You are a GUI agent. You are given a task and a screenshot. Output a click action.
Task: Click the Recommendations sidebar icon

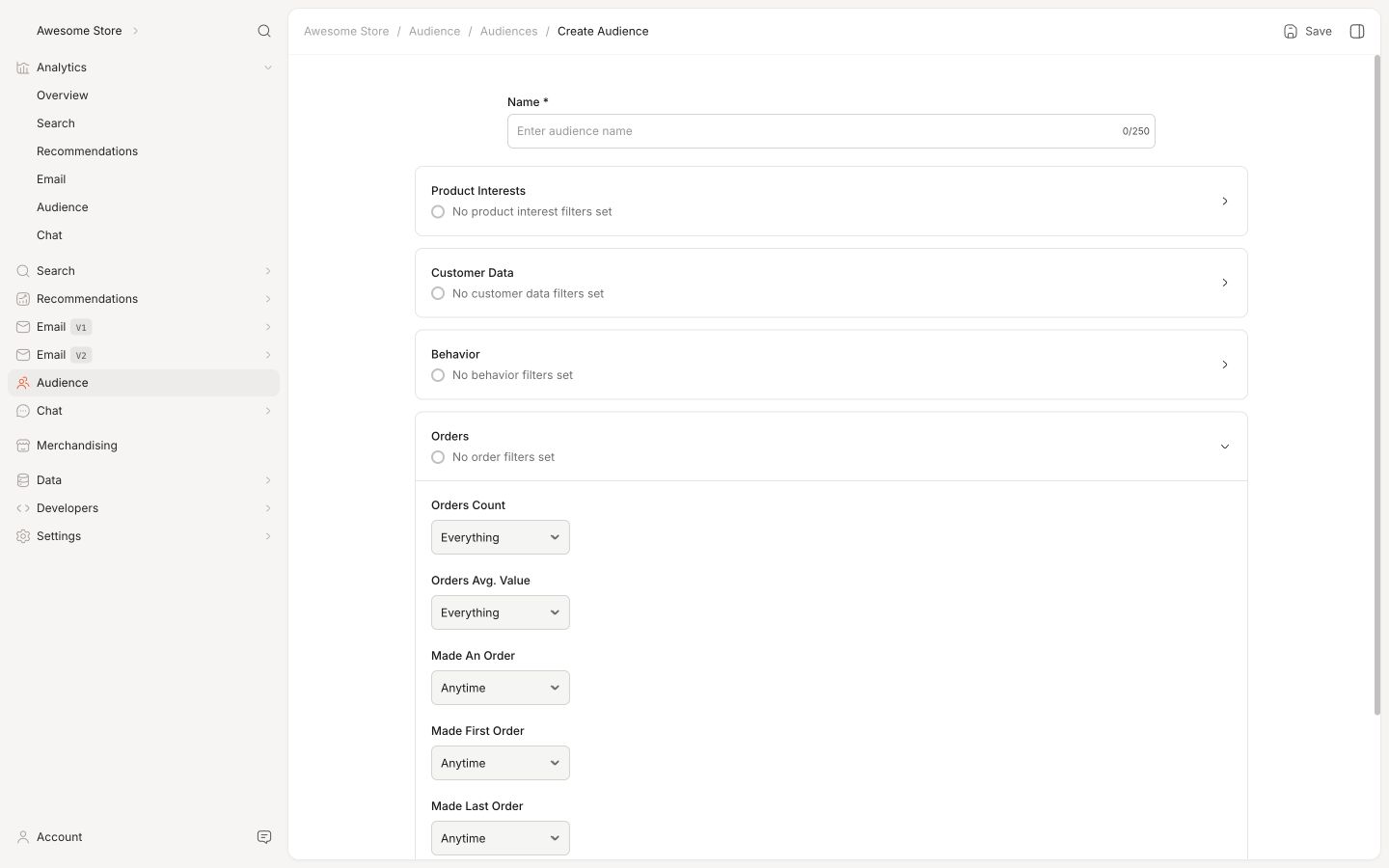point(23,299)
